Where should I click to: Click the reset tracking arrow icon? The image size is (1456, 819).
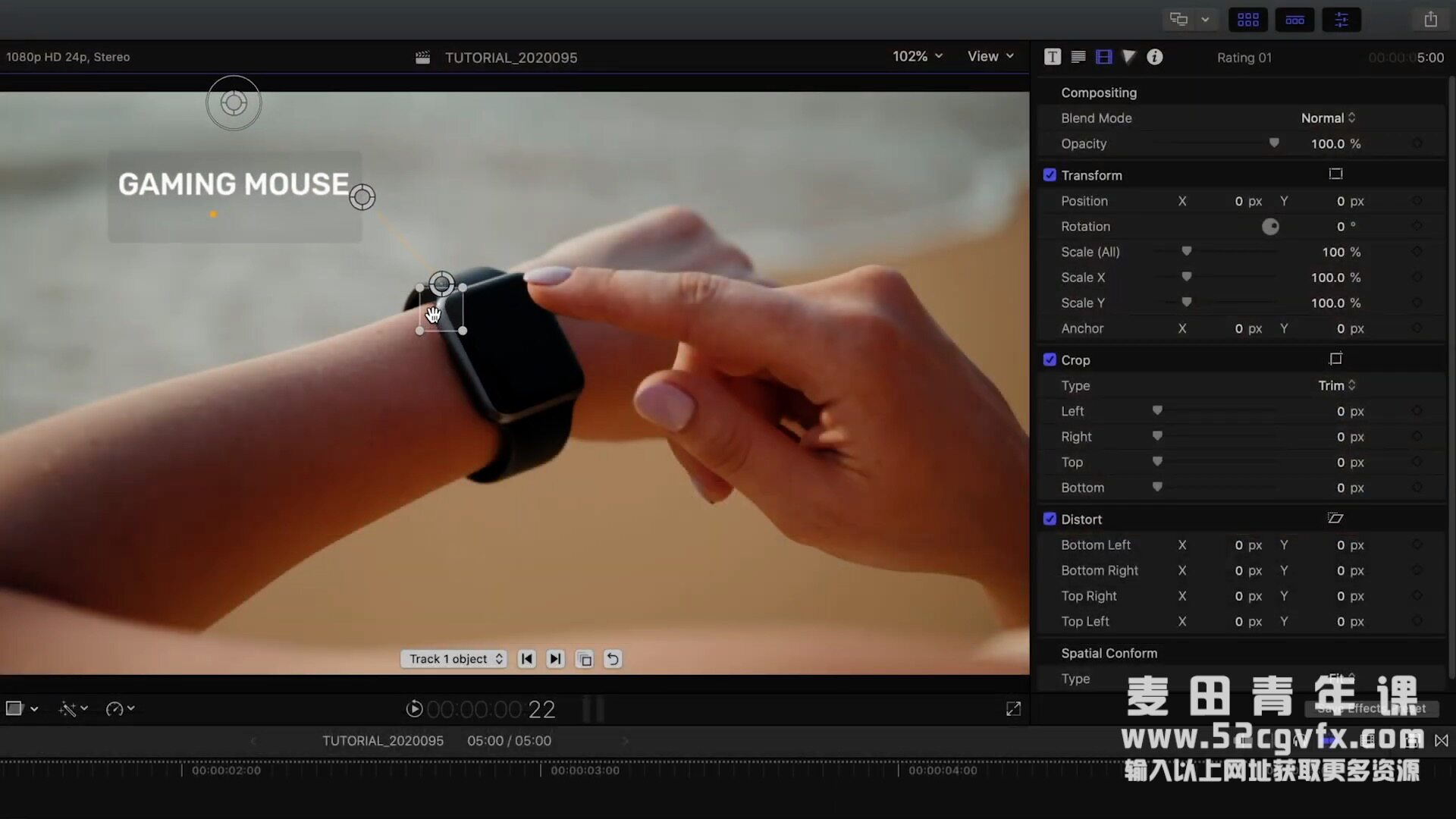[613, 659]
